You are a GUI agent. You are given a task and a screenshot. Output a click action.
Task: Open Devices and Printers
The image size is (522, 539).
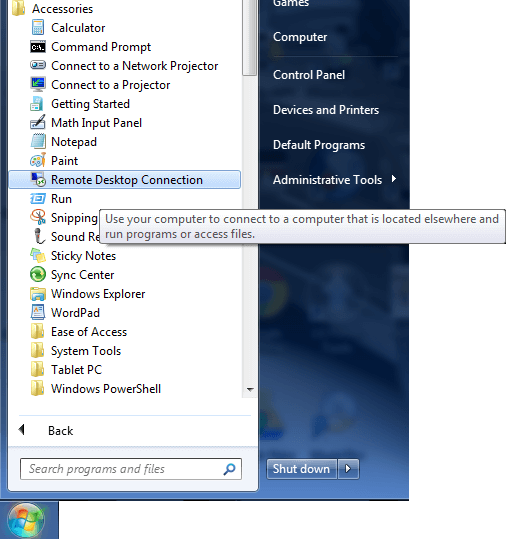(326, 110)
